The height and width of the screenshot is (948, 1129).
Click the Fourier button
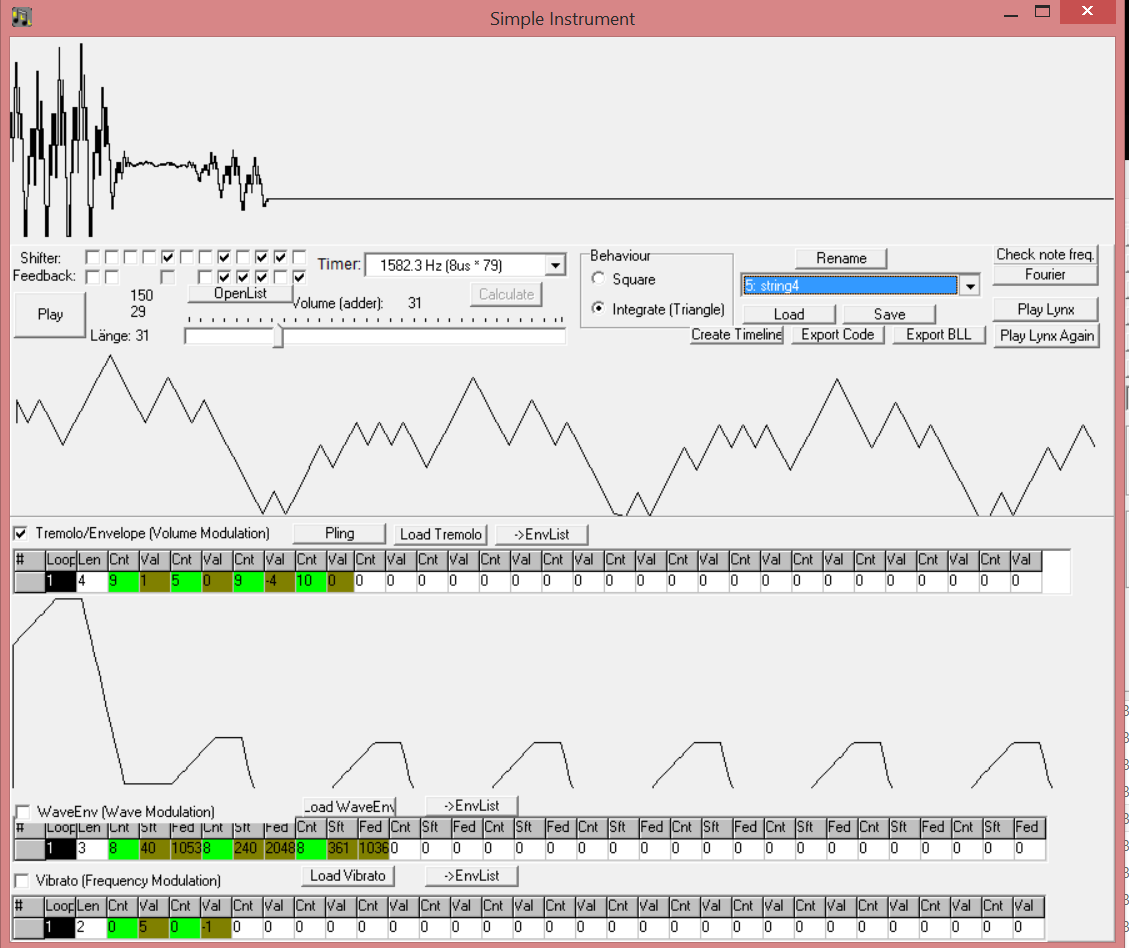[1045, 274]
